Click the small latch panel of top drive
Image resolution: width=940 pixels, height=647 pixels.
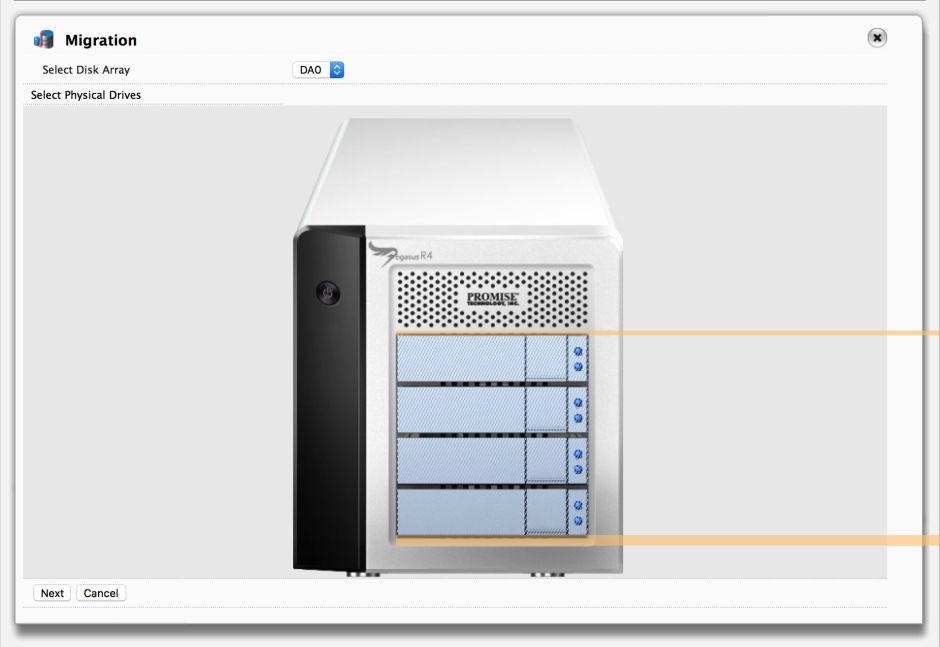pyautogui.click(x=546, y=357)
